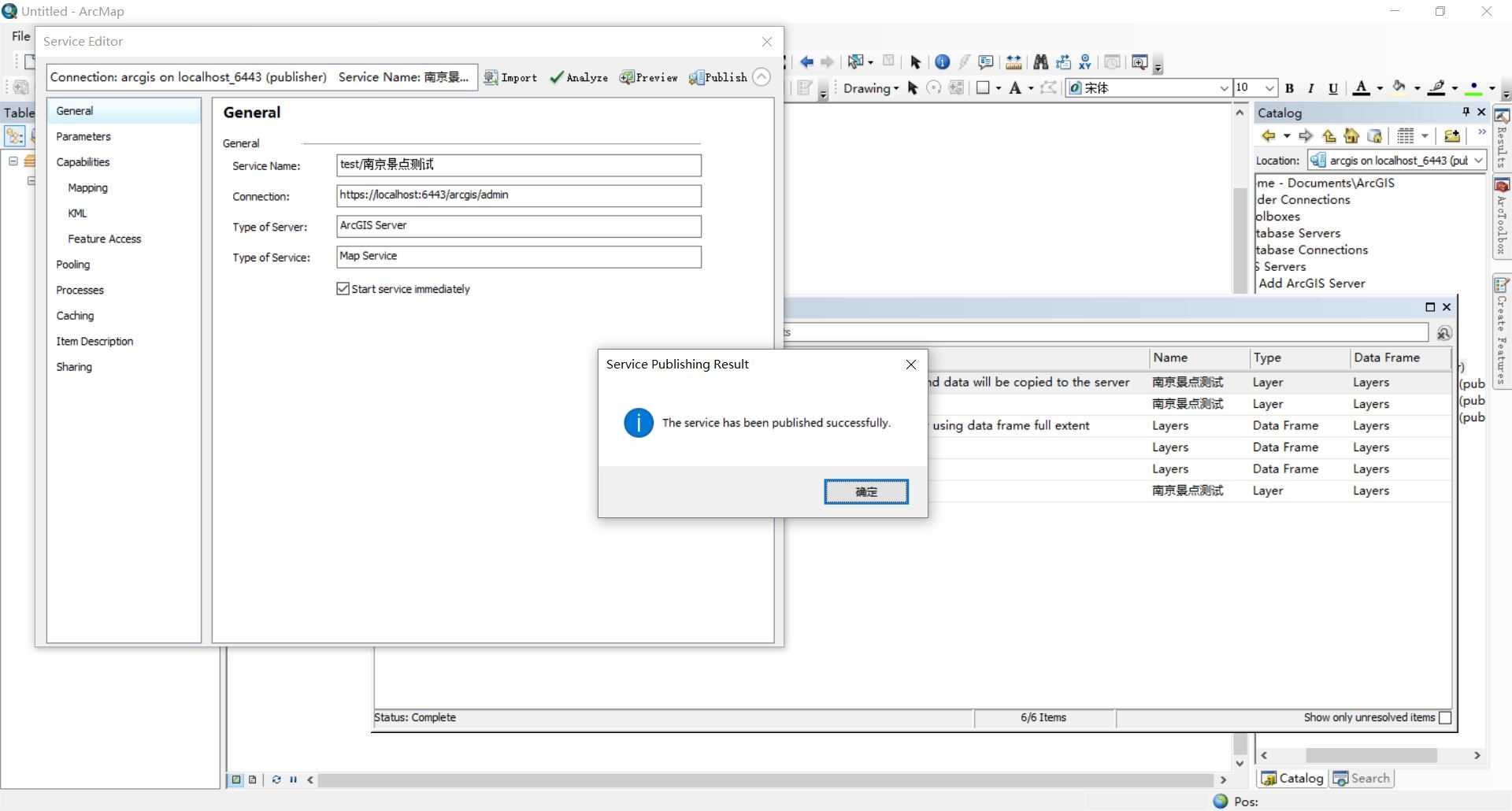Open the font name dropdown (宋体)
Viewport: 1512px width, 811px height.
1224,88
